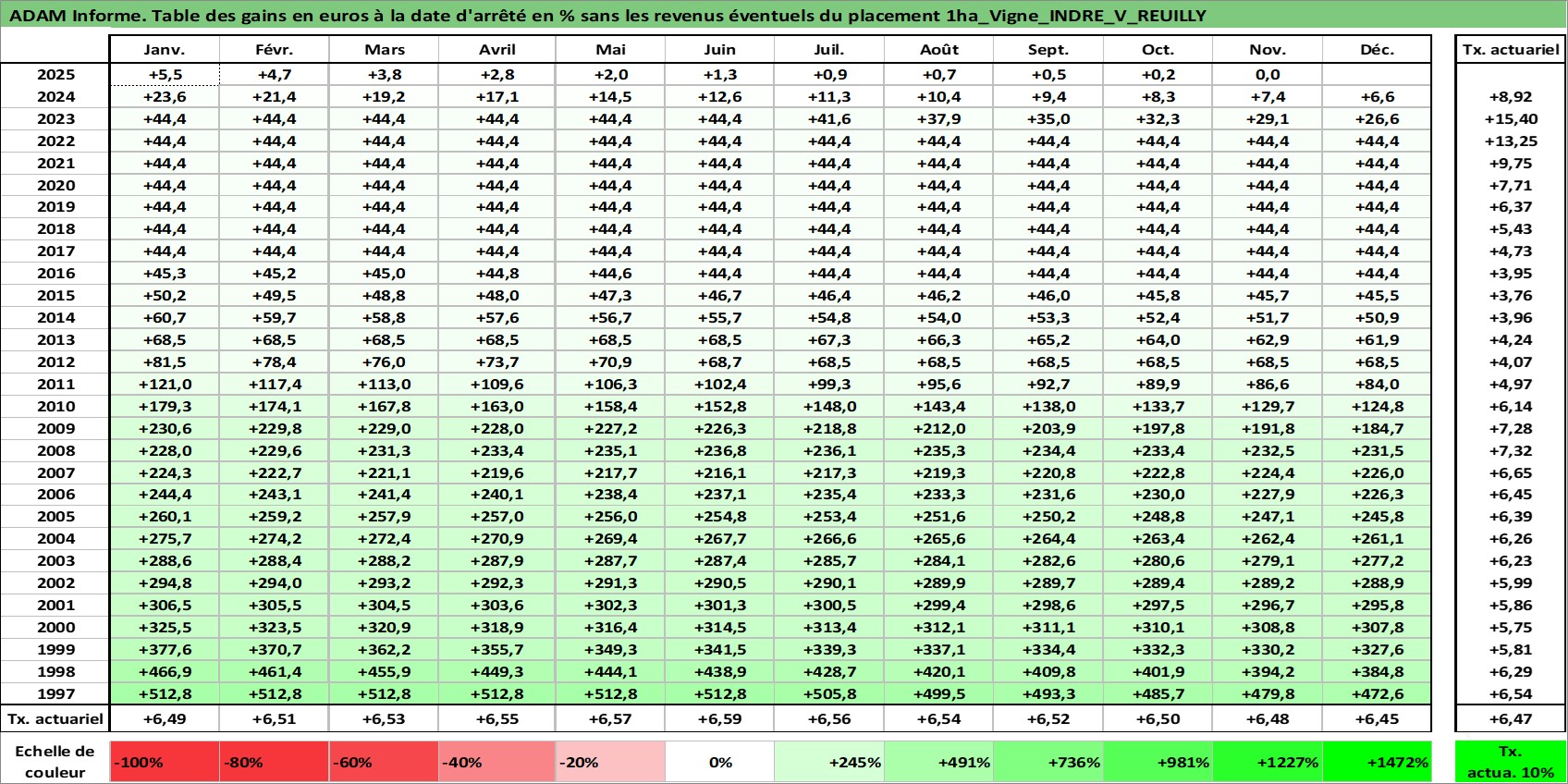Select the +981% bright green swatch

point(1158,762)
